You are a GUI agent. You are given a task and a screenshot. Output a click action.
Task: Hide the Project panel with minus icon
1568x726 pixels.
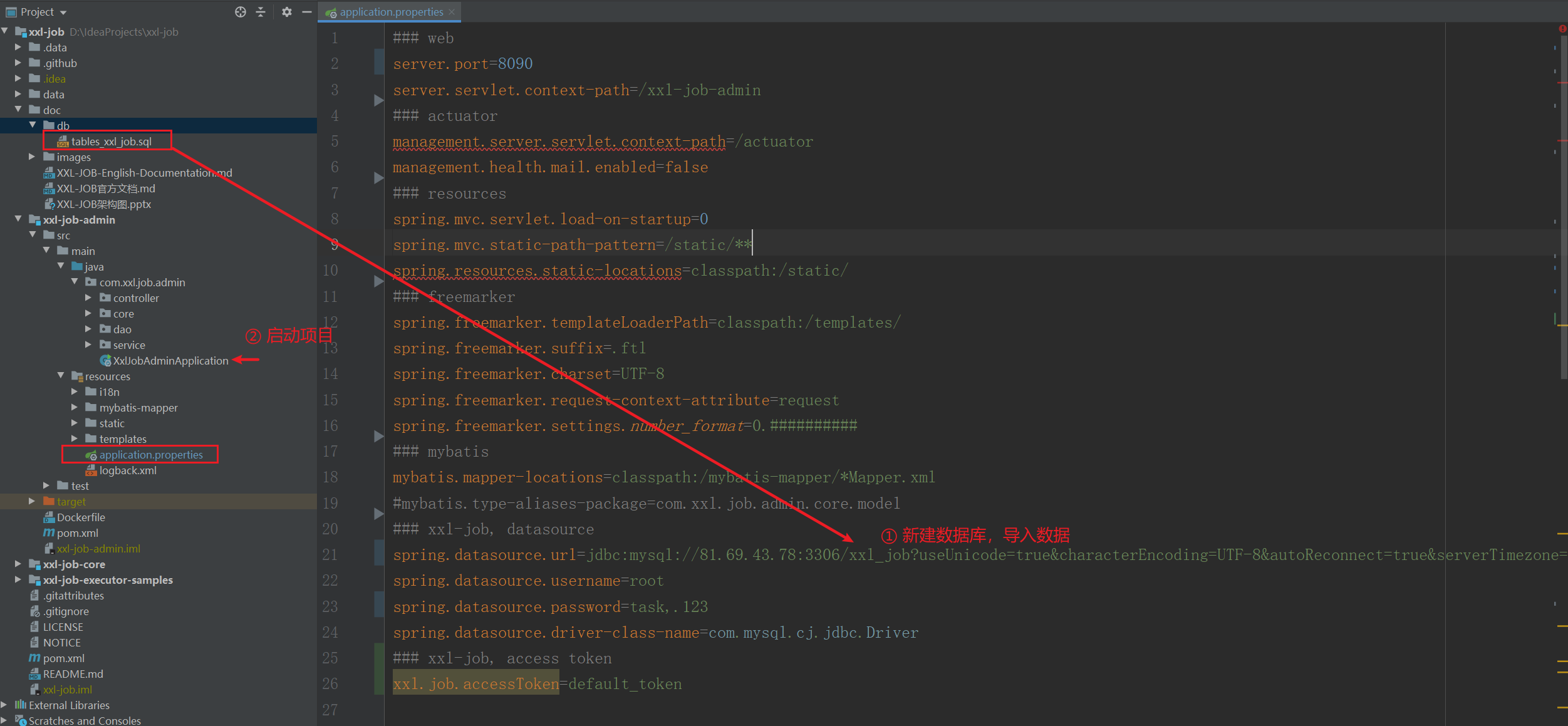(307, 12)
